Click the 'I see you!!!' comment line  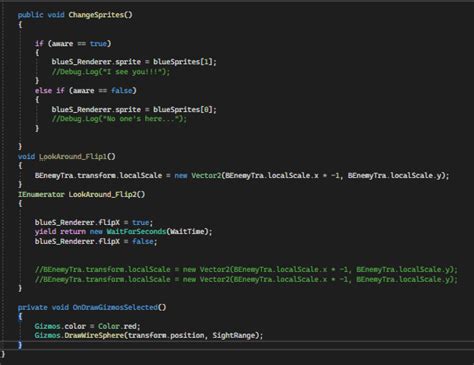point(111,72)
